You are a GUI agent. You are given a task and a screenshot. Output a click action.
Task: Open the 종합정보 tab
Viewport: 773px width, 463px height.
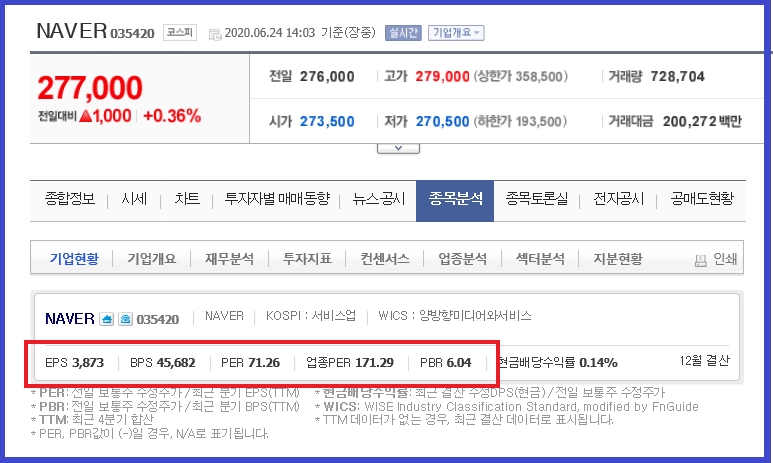pos(70,199)
